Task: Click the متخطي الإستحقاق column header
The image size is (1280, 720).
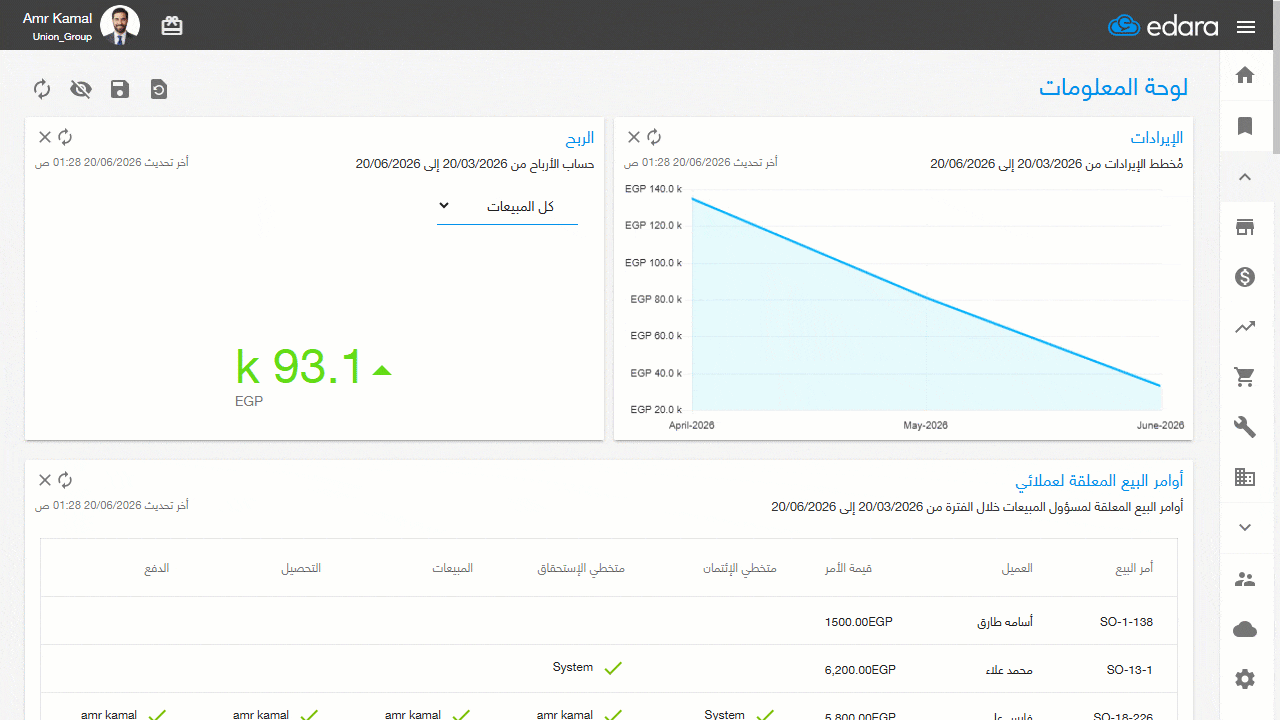Action: pos(581,568)
